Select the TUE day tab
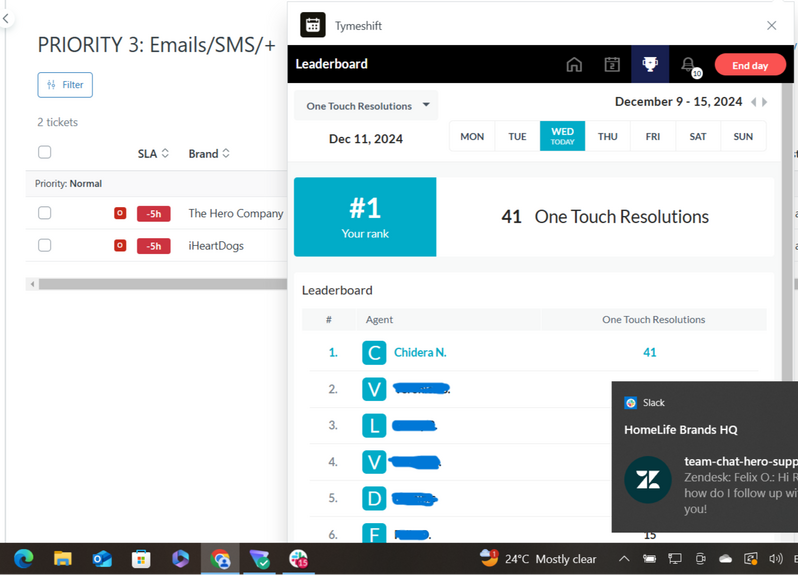This screenshot has height=575, width=798. click(517, 136)
